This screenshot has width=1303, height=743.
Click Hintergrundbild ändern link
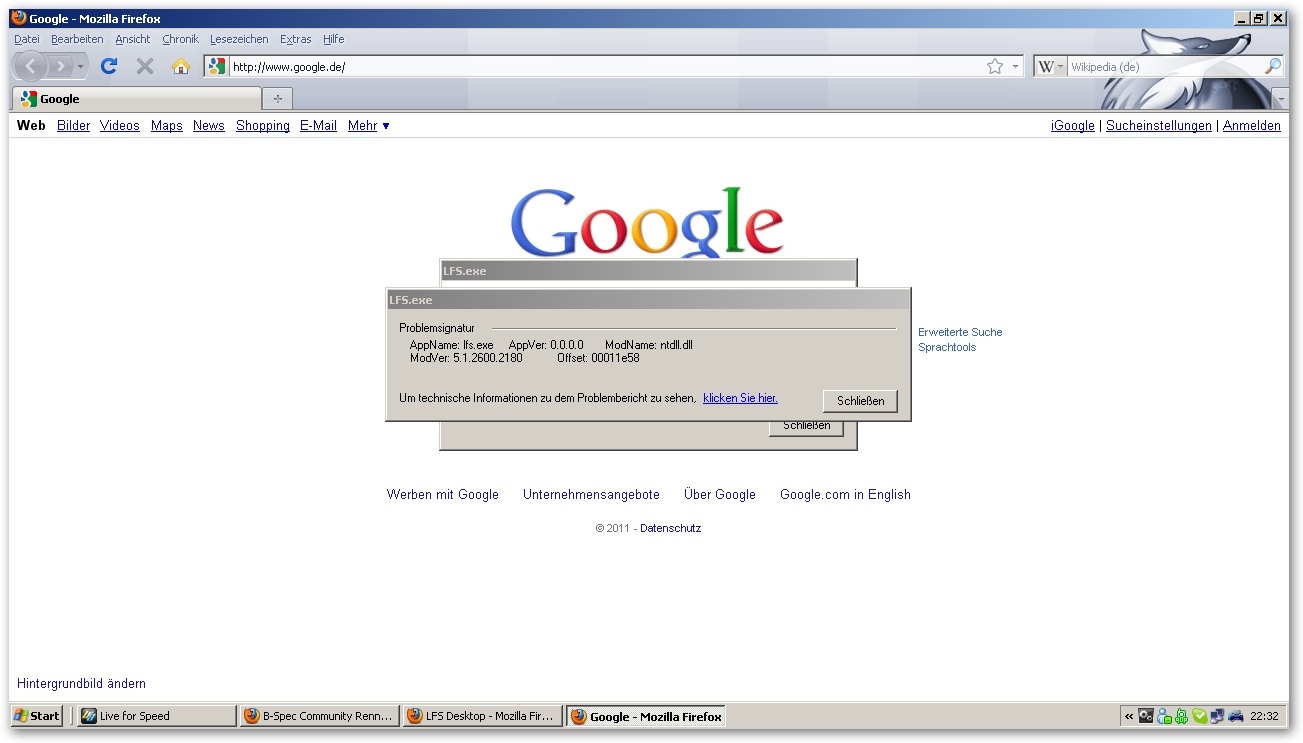[81, 684]
